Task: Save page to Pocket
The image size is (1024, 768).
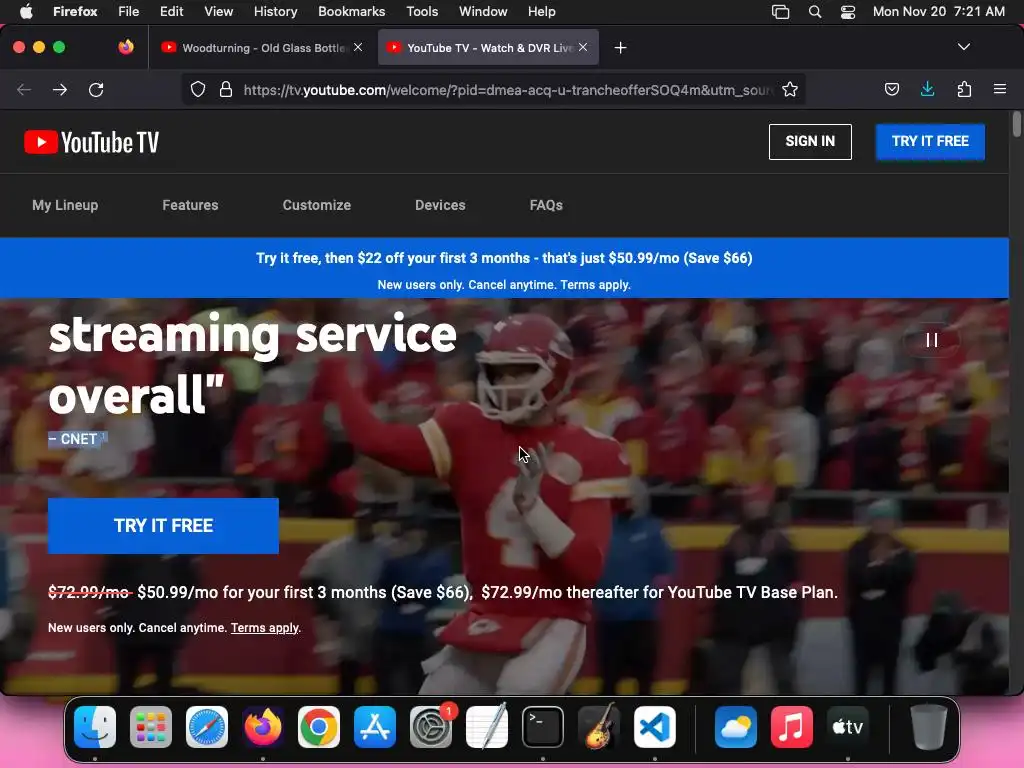Action: [x=891, y=89]
